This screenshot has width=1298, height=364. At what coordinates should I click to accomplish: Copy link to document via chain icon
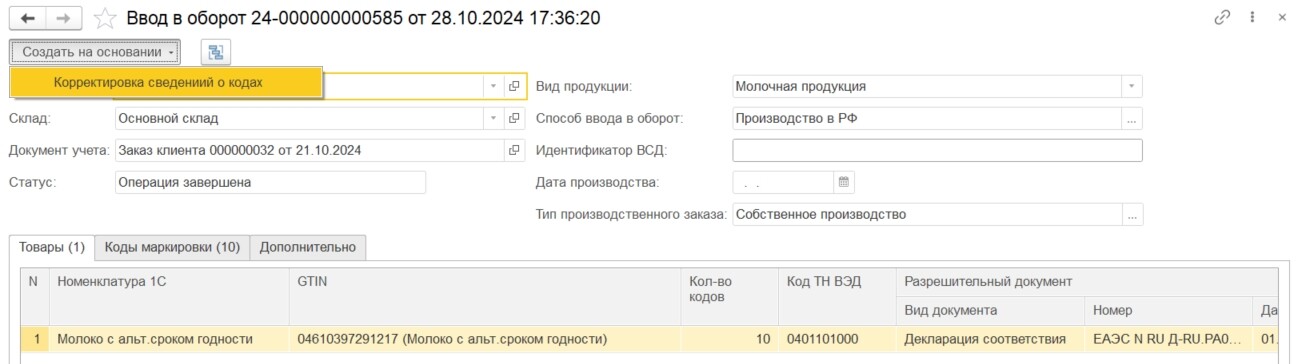[x=1221, y=18]
